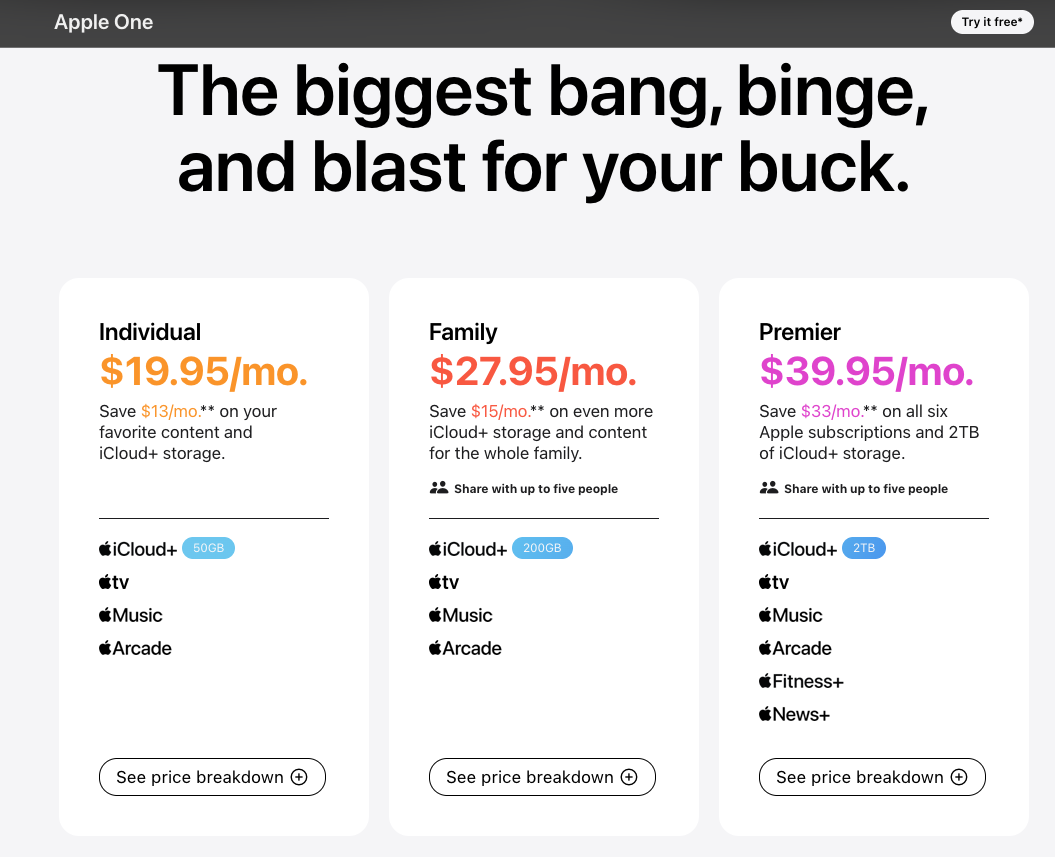
Task: Click the Apple TV logo in Individual plan
Action: pyautogui.click(x=114, y=582)
